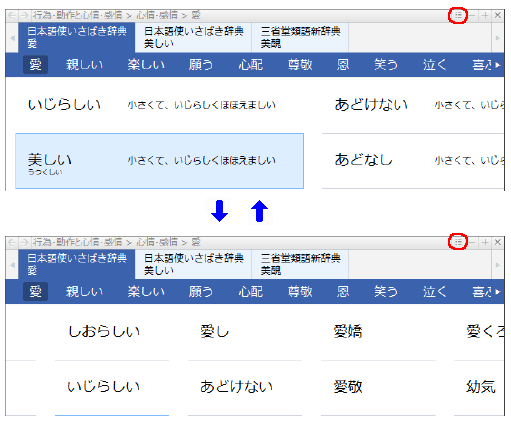Open breadcrumb 行為-動作と心情-感情 in the word-grid window

[x=78, y=242]
